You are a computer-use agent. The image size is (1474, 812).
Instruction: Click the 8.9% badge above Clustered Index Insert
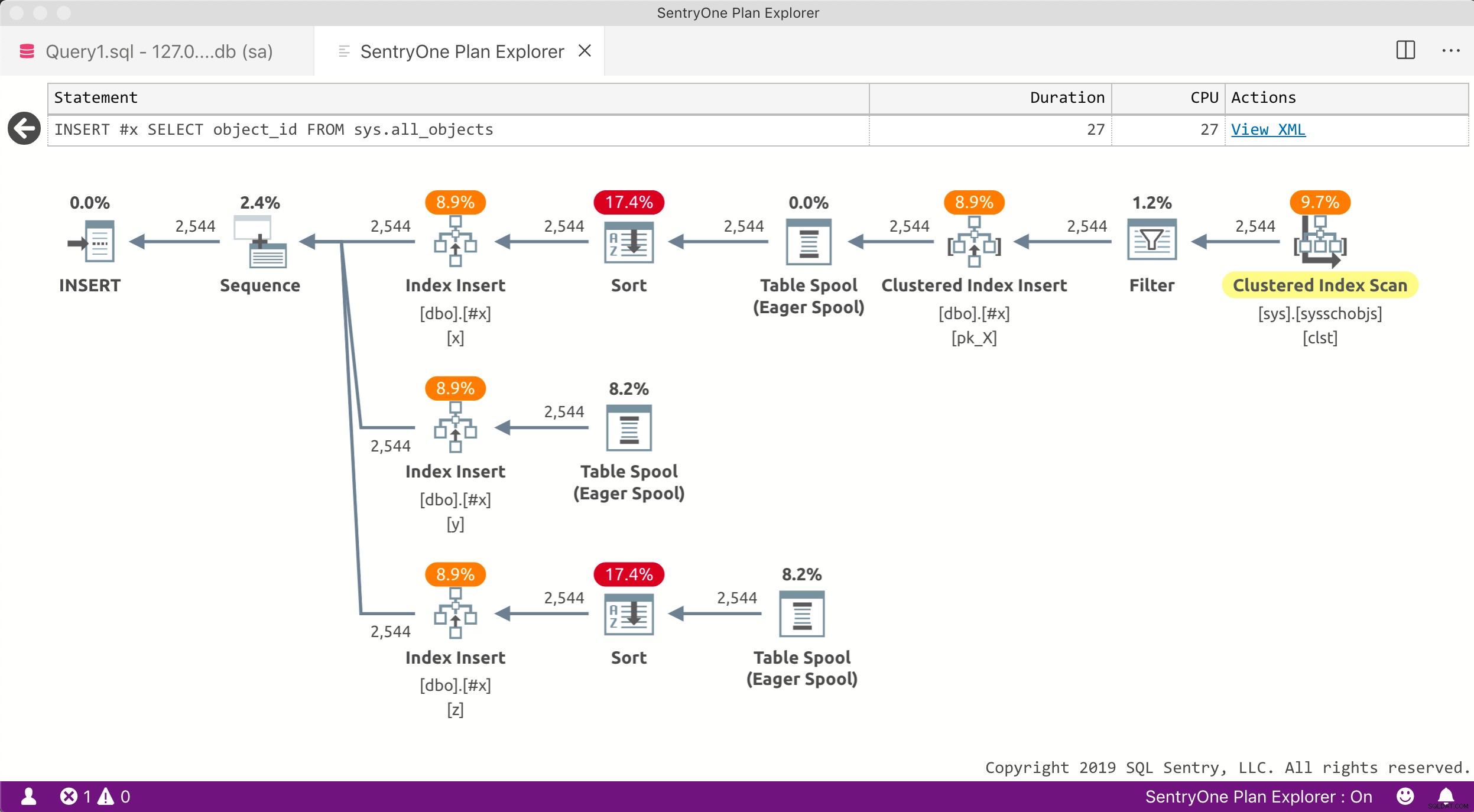point(974,202)
